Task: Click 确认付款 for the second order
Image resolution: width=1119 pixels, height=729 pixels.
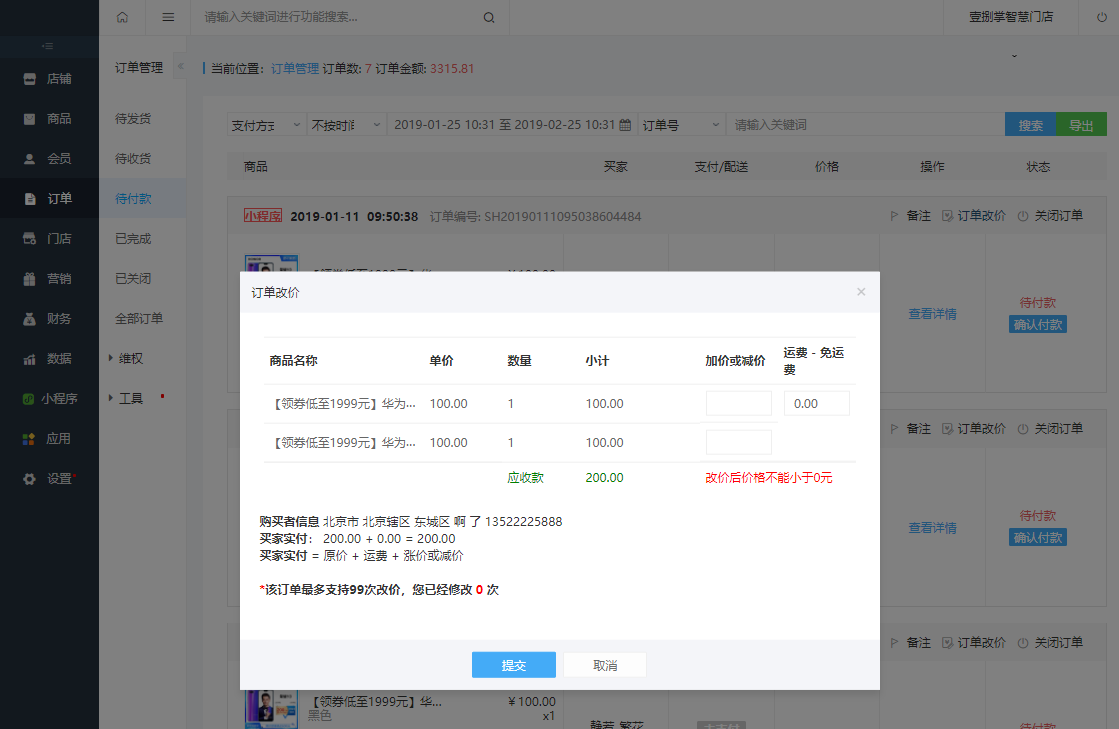Action: pyautogui.click(x=1038, y=537)
